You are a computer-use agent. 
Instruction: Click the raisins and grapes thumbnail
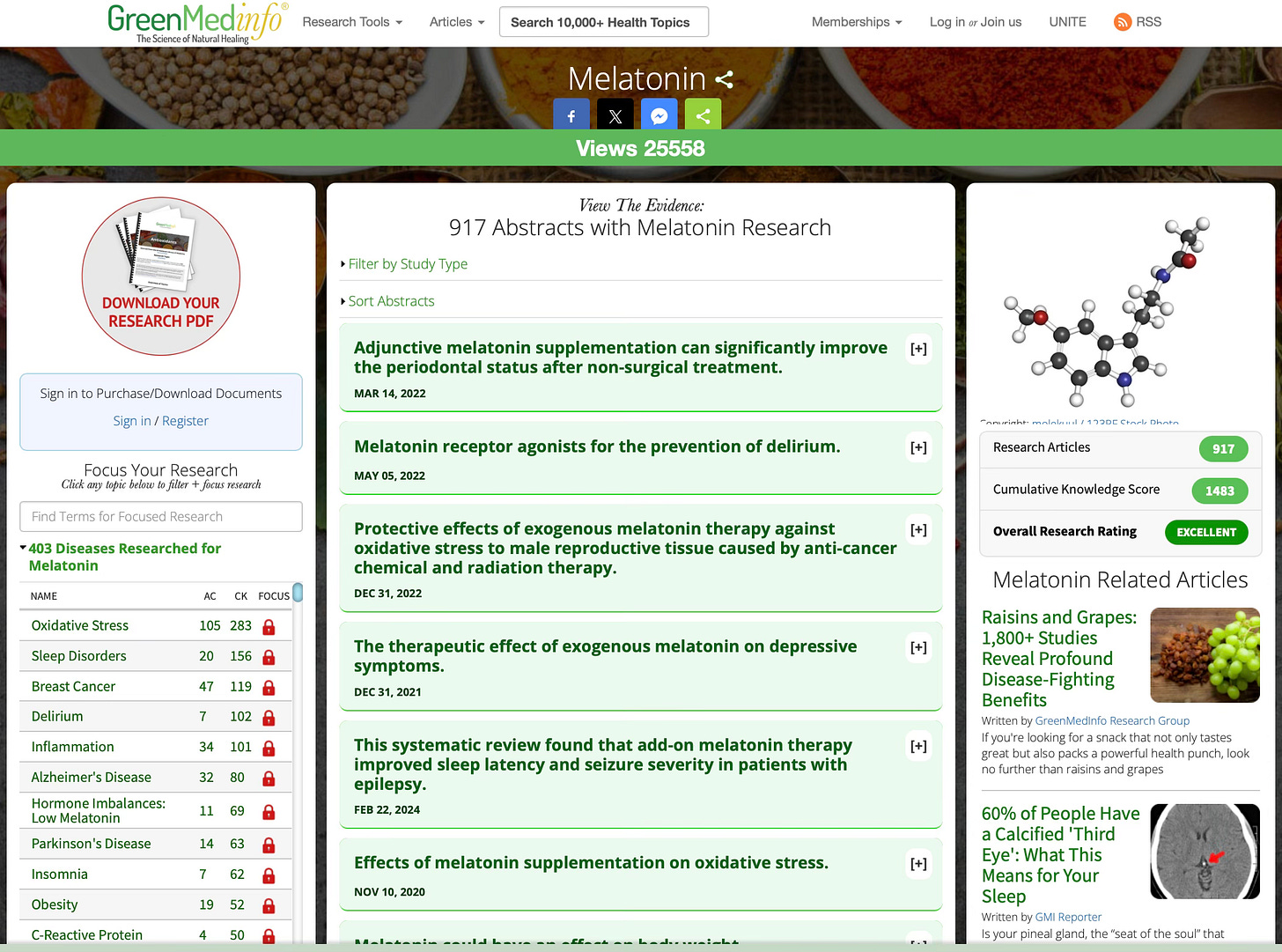[x=1205, y=655]
